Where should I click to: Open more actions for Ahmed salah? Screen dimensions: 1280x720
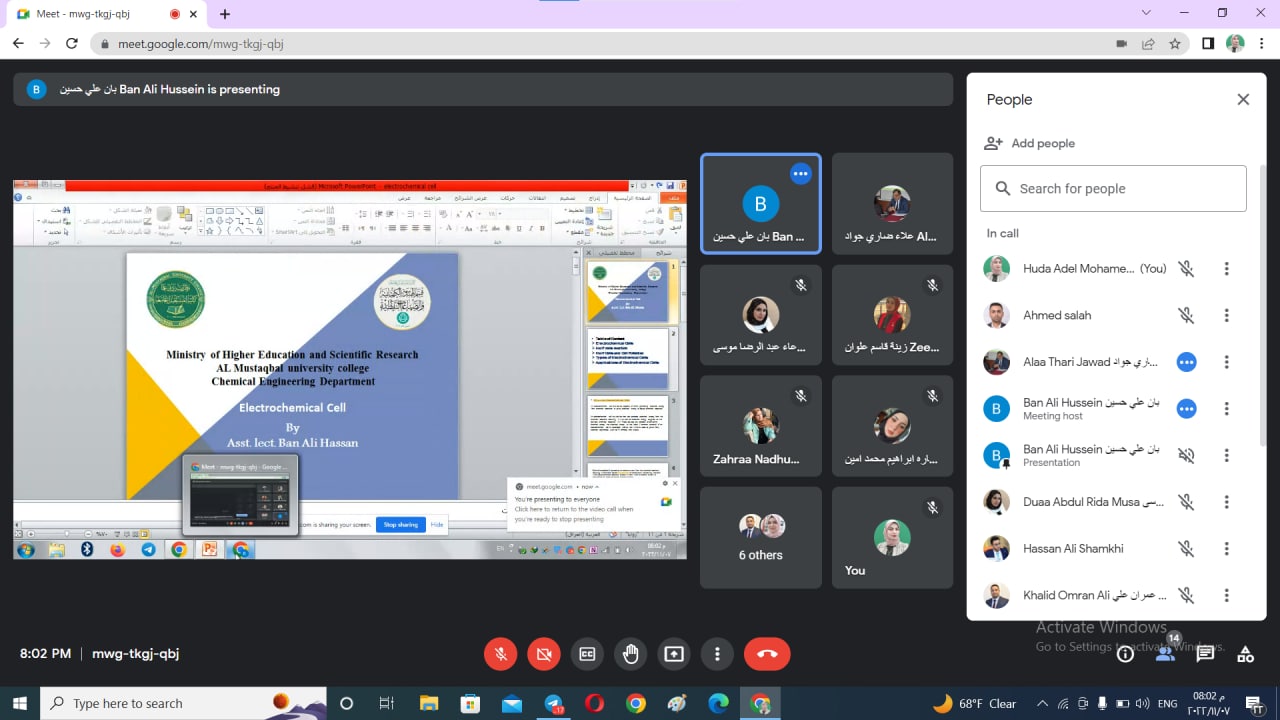click(x=1226, y=315)
